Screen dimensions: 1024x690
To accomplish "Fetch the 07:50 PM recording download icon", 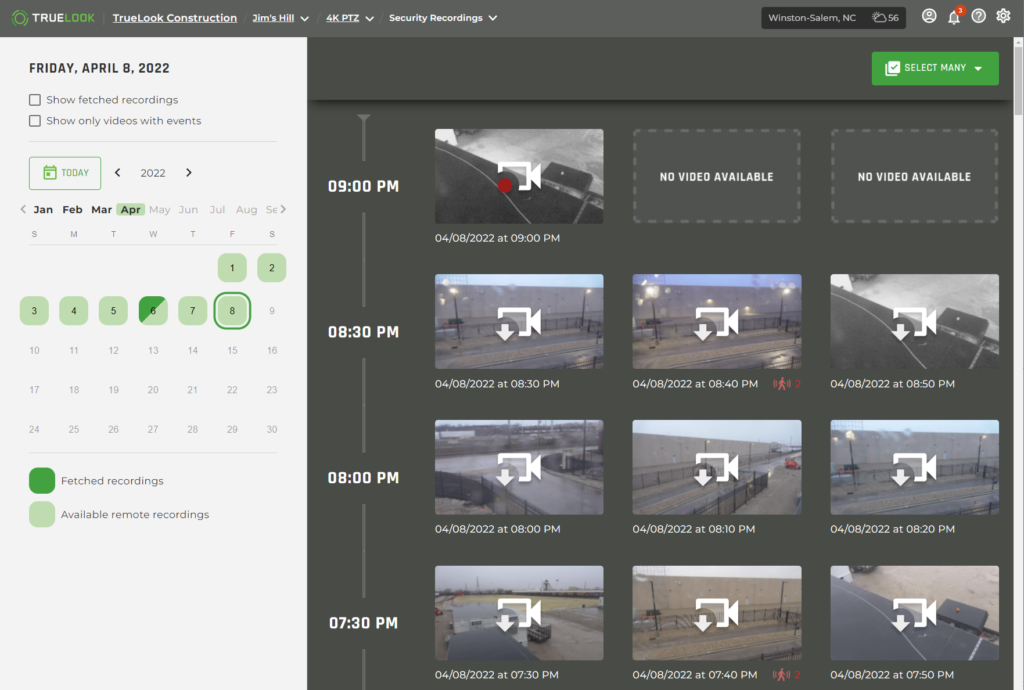I will click(x=914, y=614).
